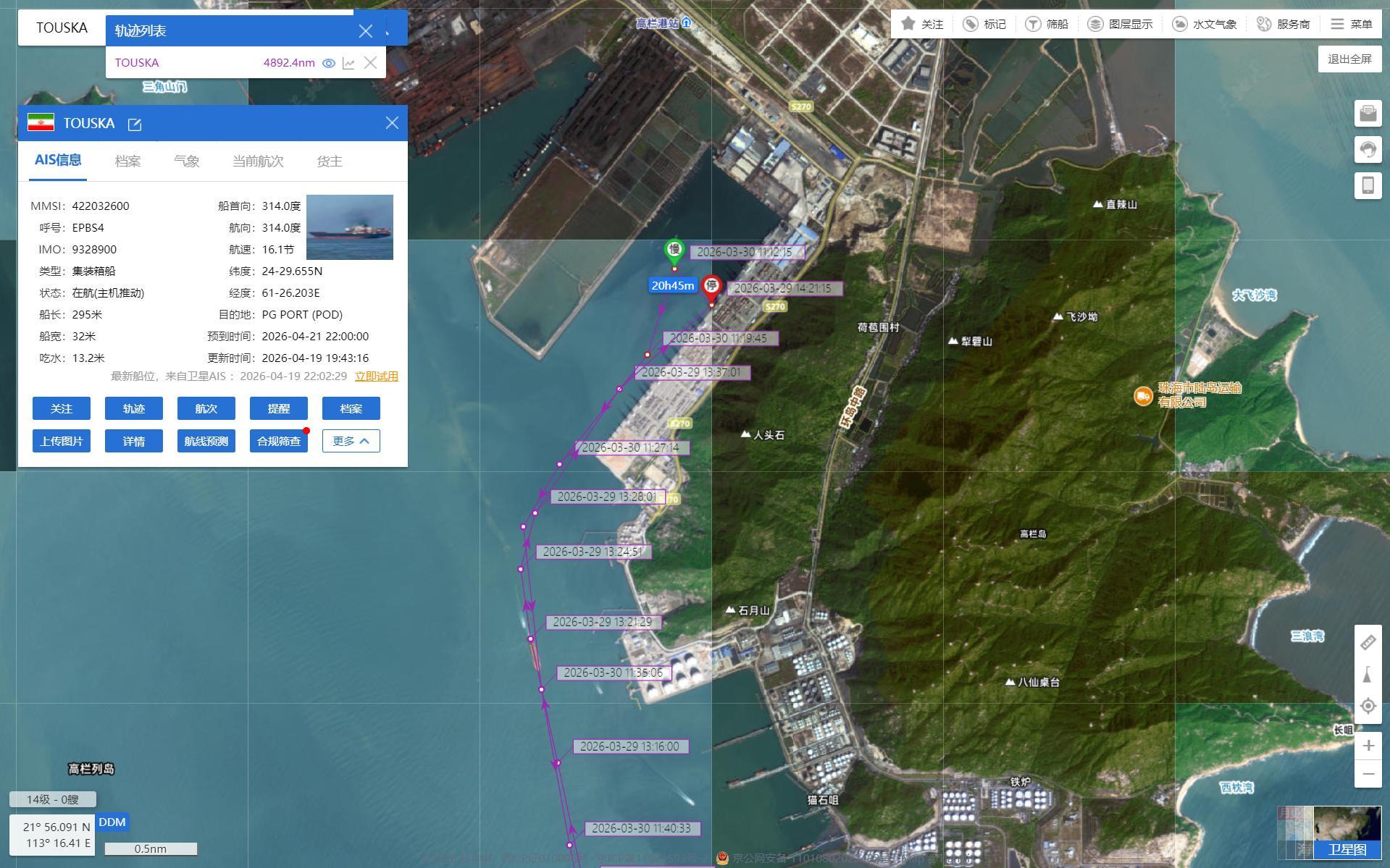Click track label 2026-03-29 14:21:15

(x=785, y=288)
